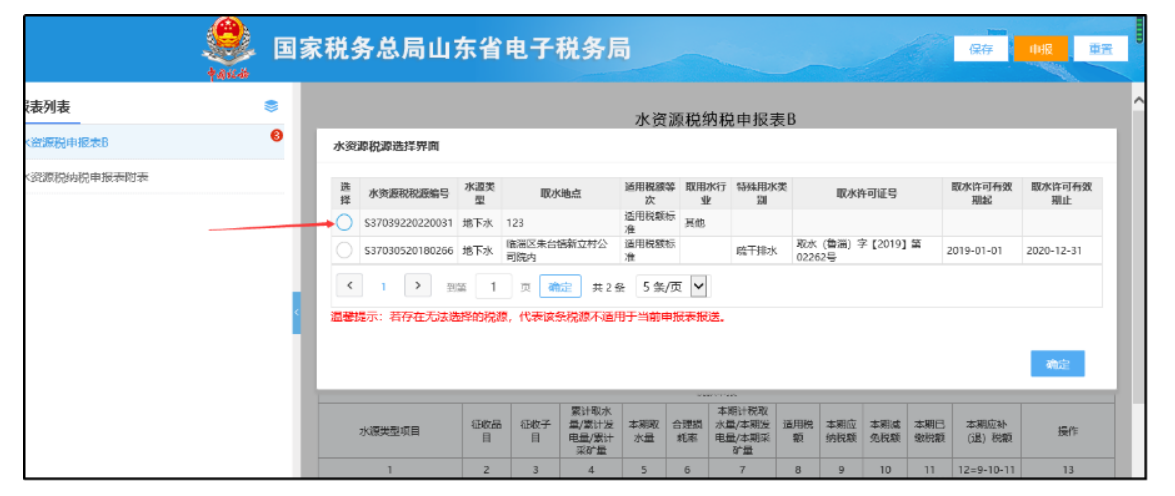Select tax source S37039220220031 radio button
The image size is (1175, 496).
(x=344, y=222)
